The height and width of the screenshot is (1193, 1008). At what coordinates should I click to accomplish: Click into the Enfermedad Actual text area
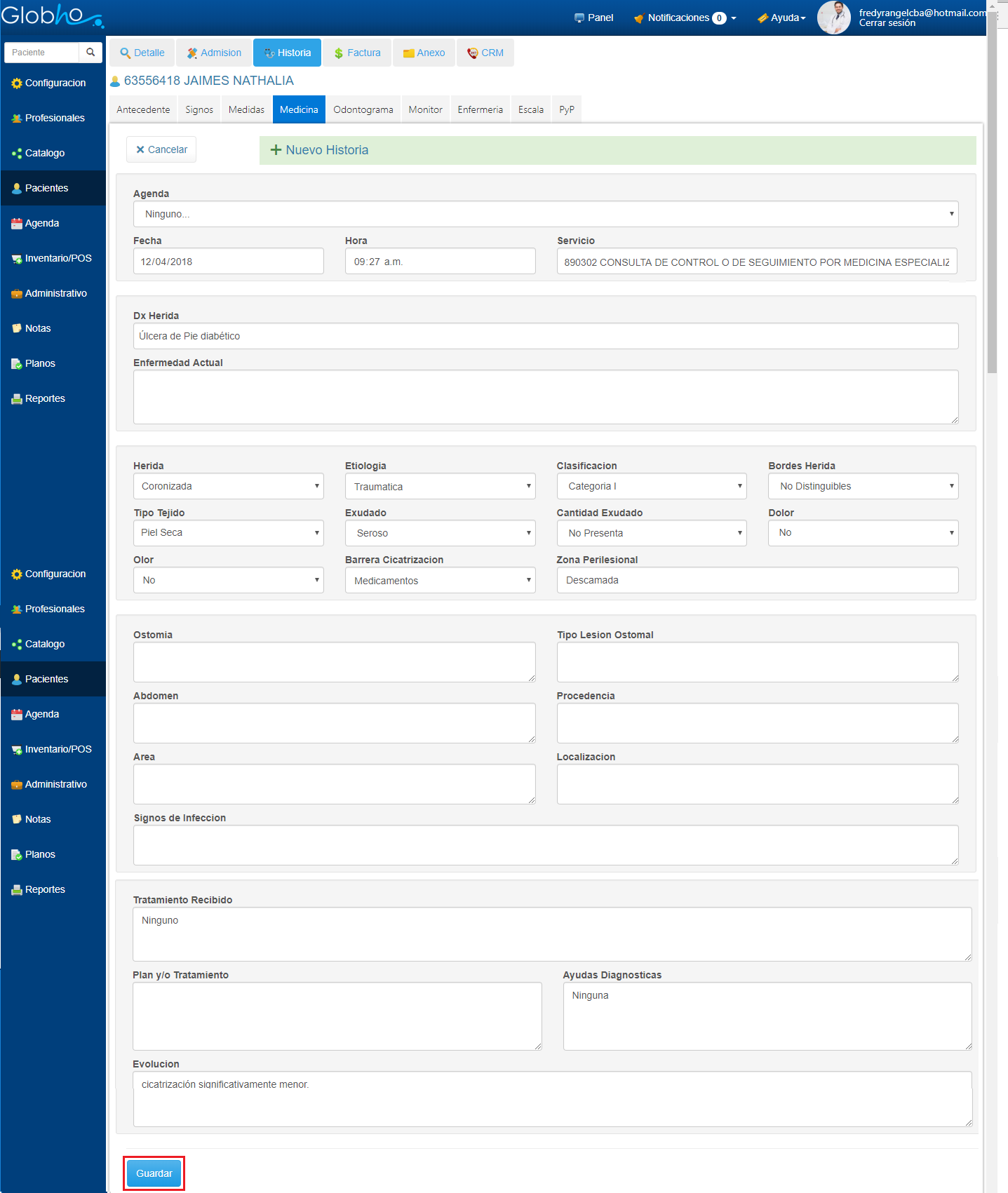(x=545, y=397)
